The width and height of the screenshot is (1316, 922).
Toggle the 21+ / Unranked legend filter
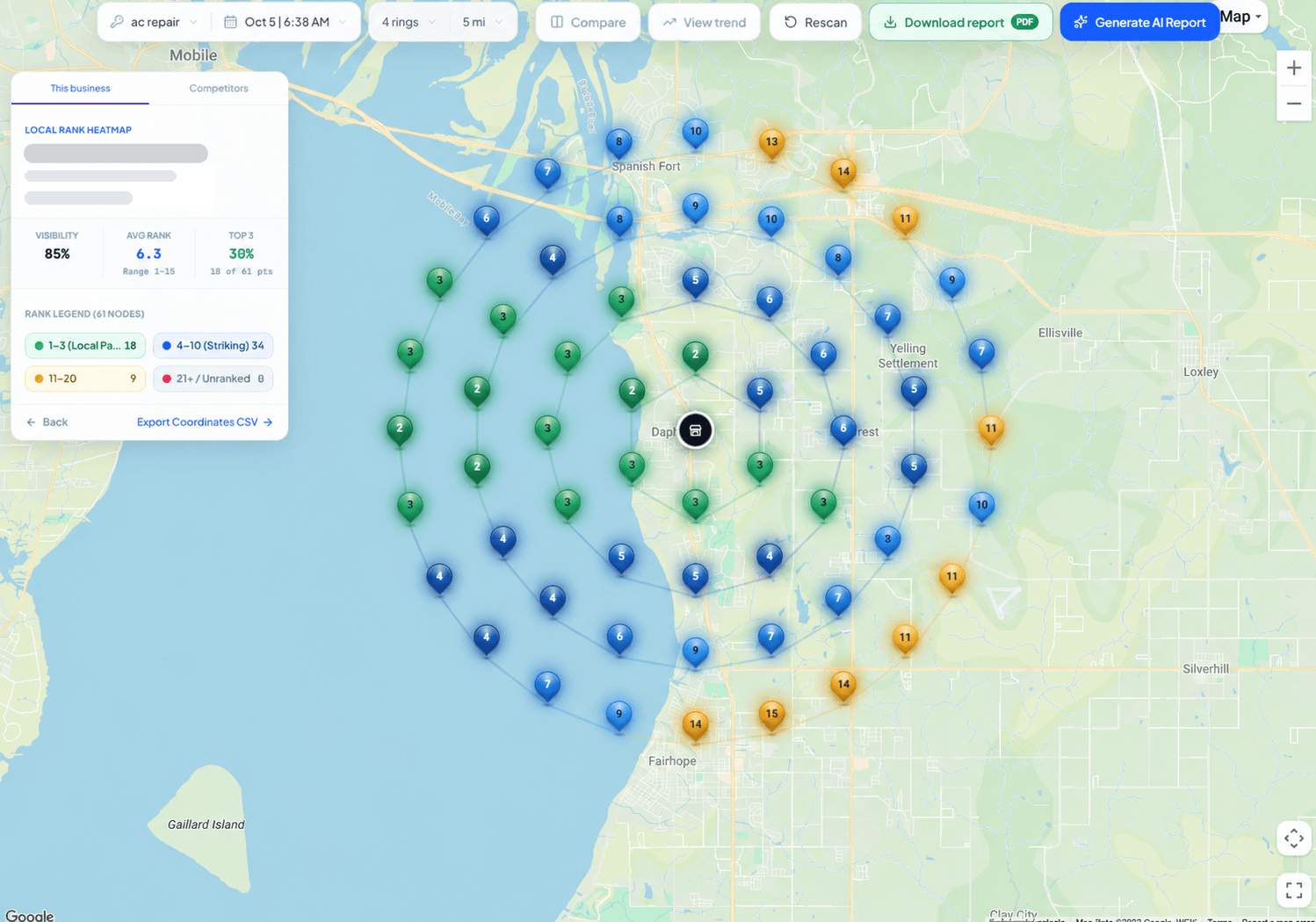213,378
